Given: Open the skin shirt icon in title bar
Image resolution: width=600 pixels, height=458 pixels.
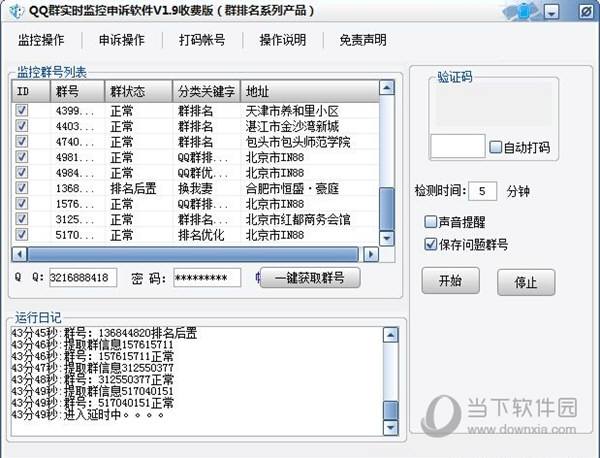Looking at the screenshot, I should point(524,11).
